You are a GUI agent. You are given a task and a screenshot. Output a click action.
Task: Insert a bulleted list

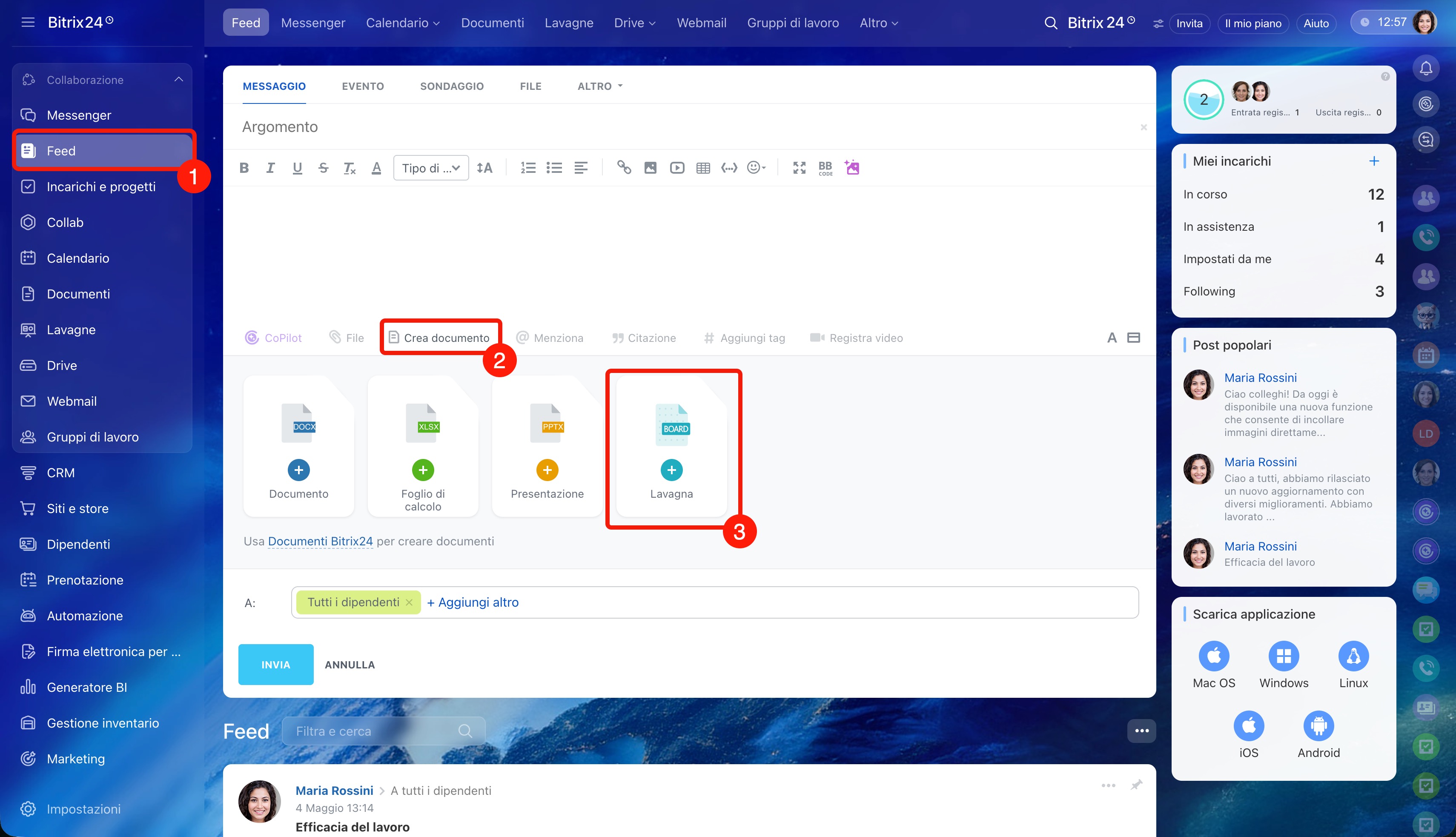point(554,168)
